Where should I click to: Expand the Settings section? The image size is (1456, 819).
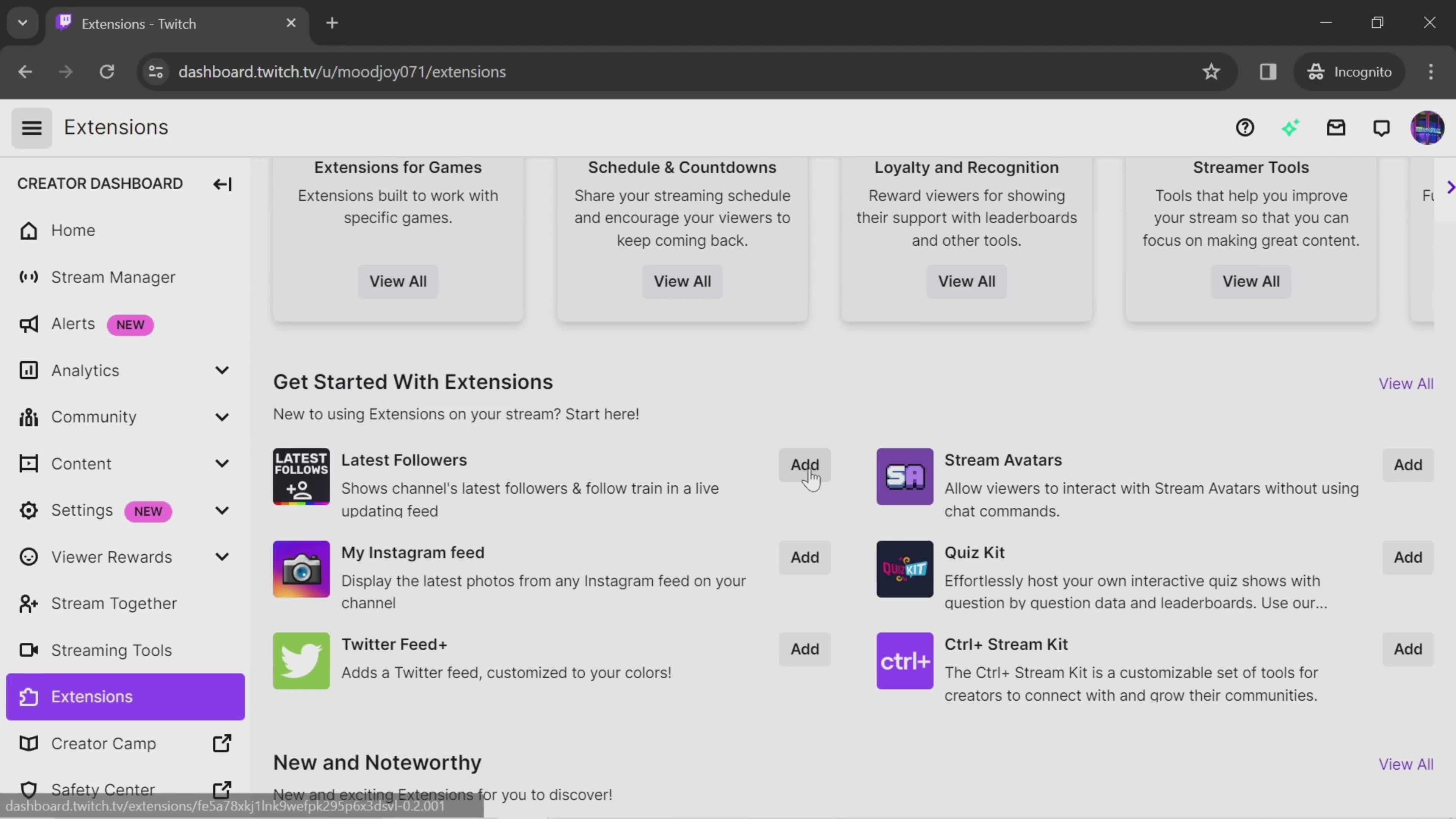[222, 510]
